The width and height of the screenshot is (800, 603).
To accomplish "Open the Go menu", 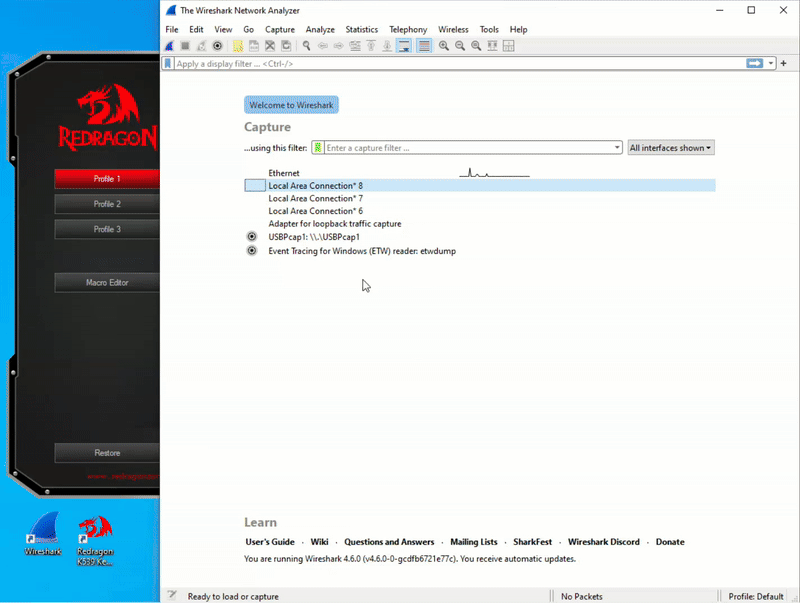I will pyautogui.click(x=248, y=30).
